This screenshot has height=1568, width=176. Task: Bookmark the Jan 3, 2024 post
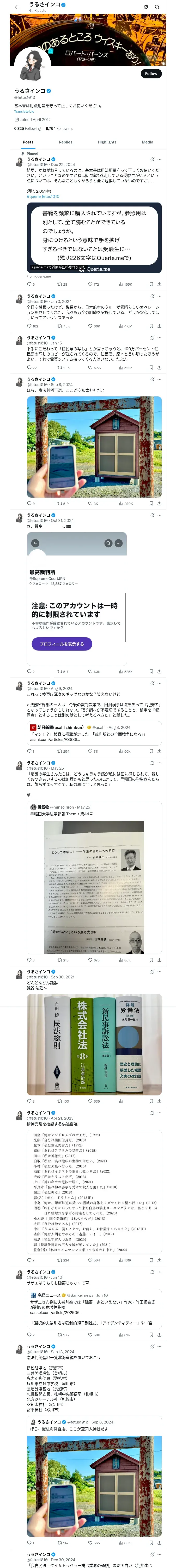[151, 326]
